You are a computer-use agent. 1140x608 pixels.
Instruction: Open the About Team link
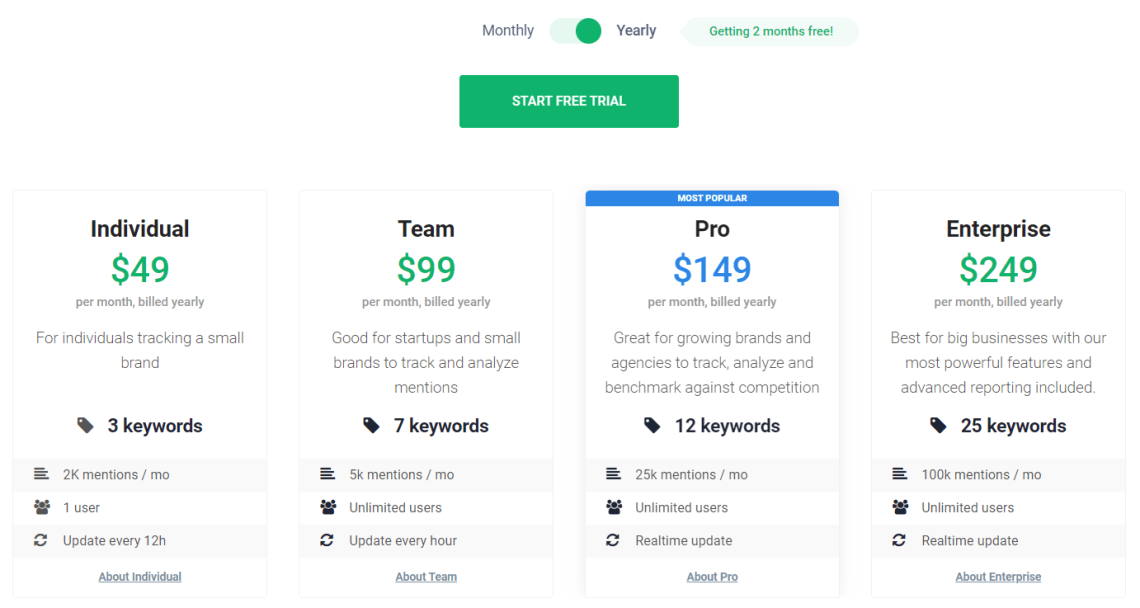[426, 577]
